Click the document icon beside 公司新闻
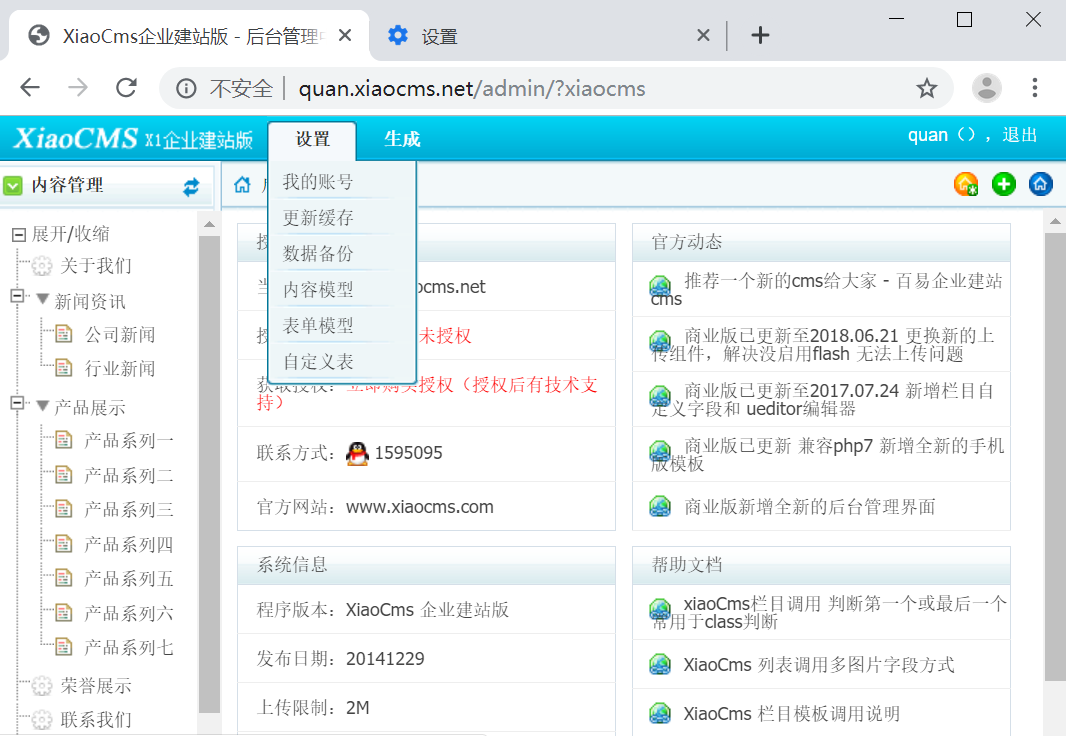 point(64,334)
